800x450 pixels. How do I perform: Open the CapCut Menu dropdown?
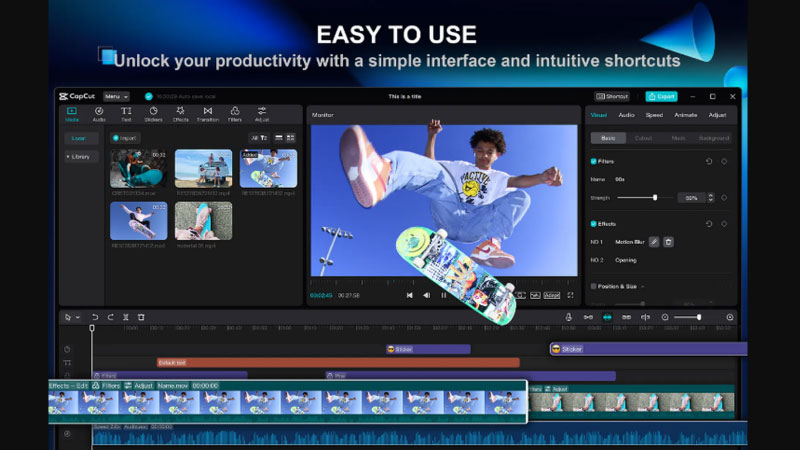coord(116,97)
